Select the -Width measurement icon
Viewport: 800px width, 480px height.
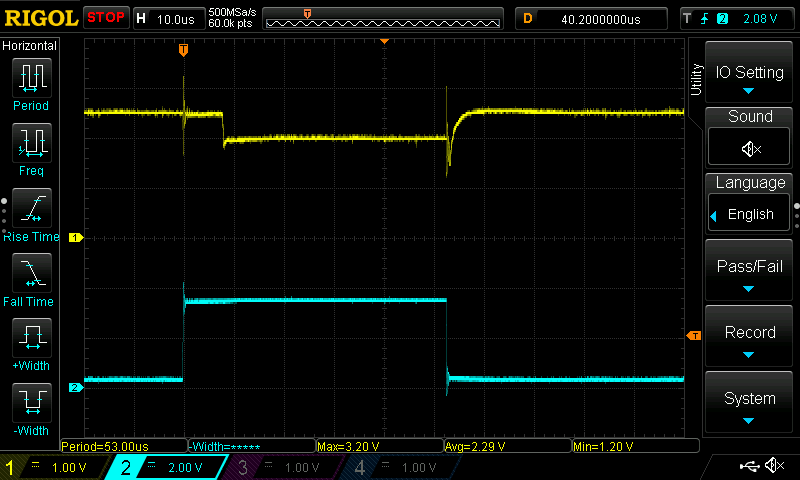(31, 403)
